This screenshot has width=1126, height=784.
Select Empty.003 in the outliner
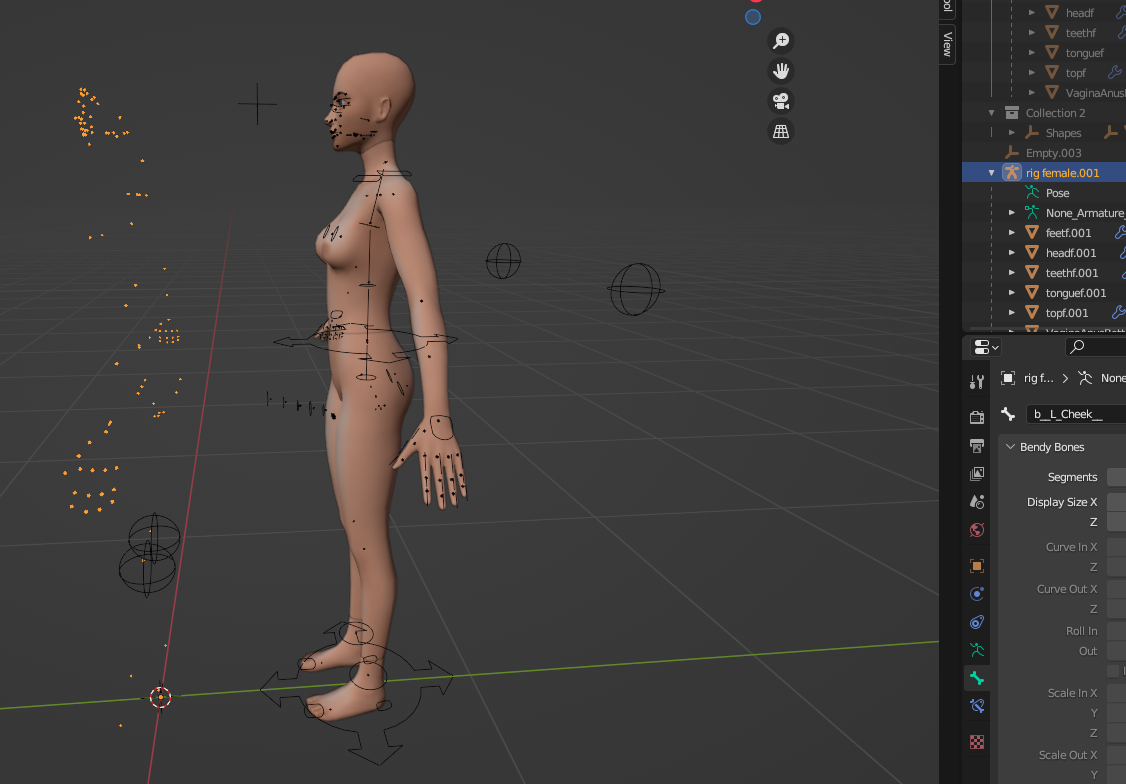pyautogui.click(x=1053, y=152)
